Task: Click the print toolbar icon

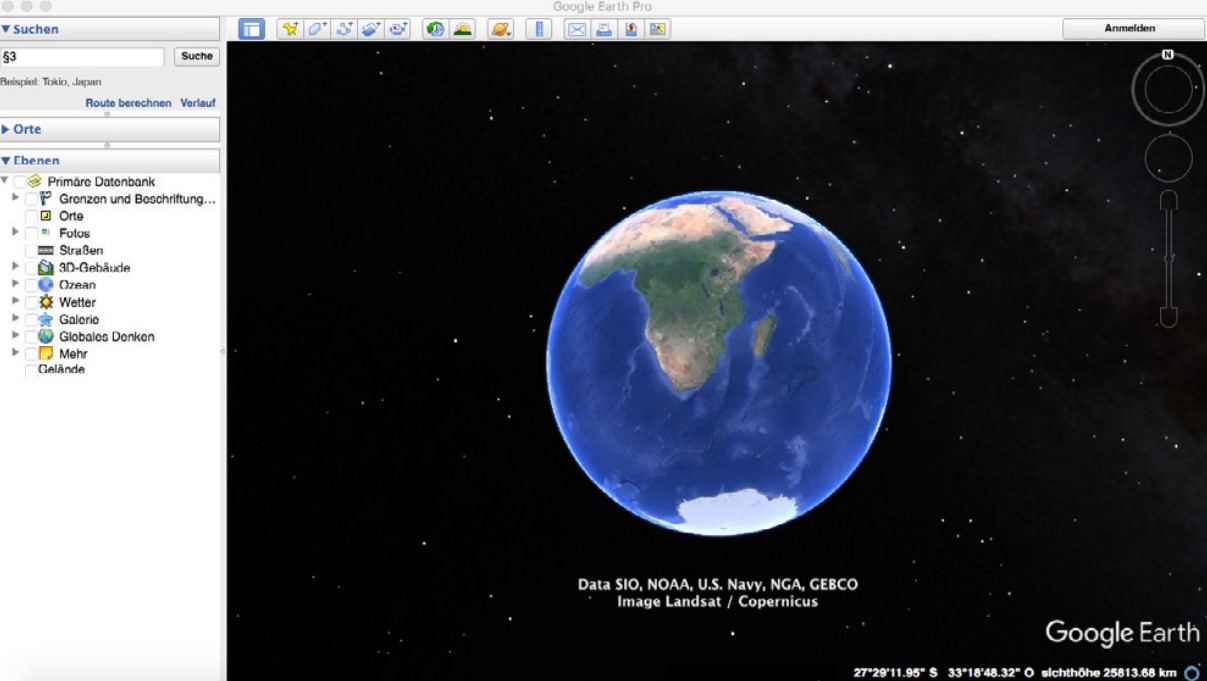Action: click(x=604, y=29)
